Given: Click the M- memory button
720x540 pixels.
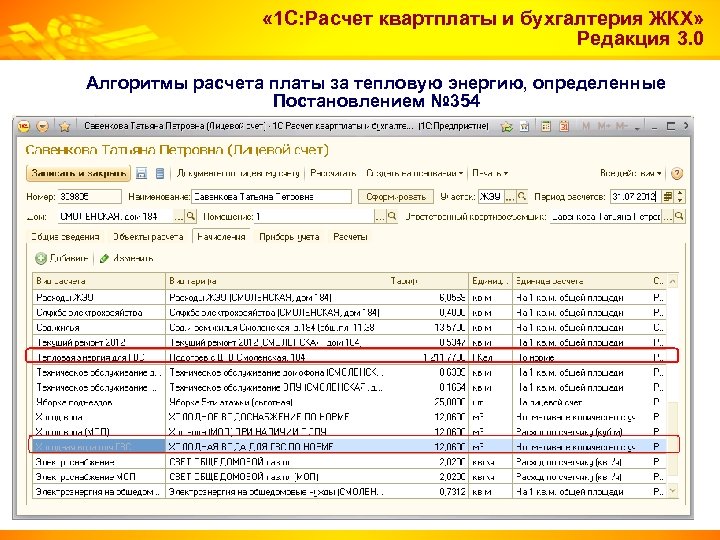Looking at the screenshot, I should pyautogui.click(x=622, y=126).
